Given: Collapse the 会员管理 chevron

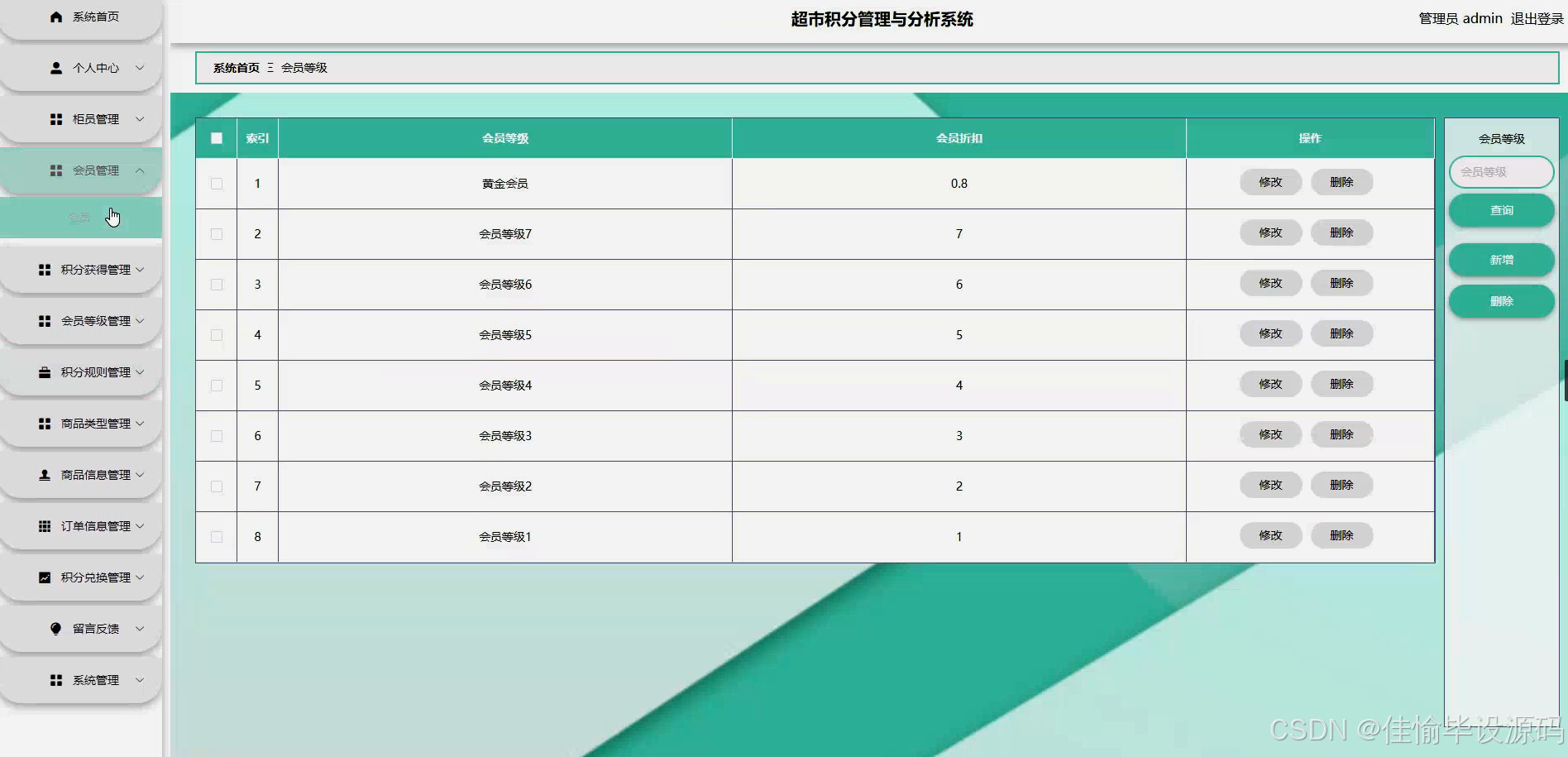Looking at the screenshot, I should [140, 170].
